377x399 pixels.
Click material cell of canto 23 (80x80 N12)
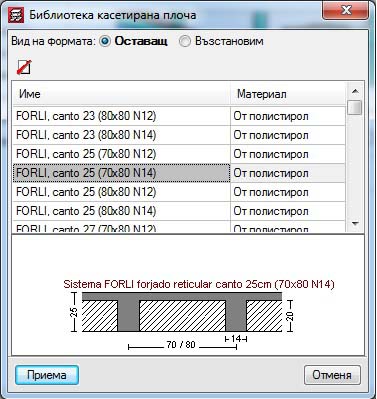(288, 116)
